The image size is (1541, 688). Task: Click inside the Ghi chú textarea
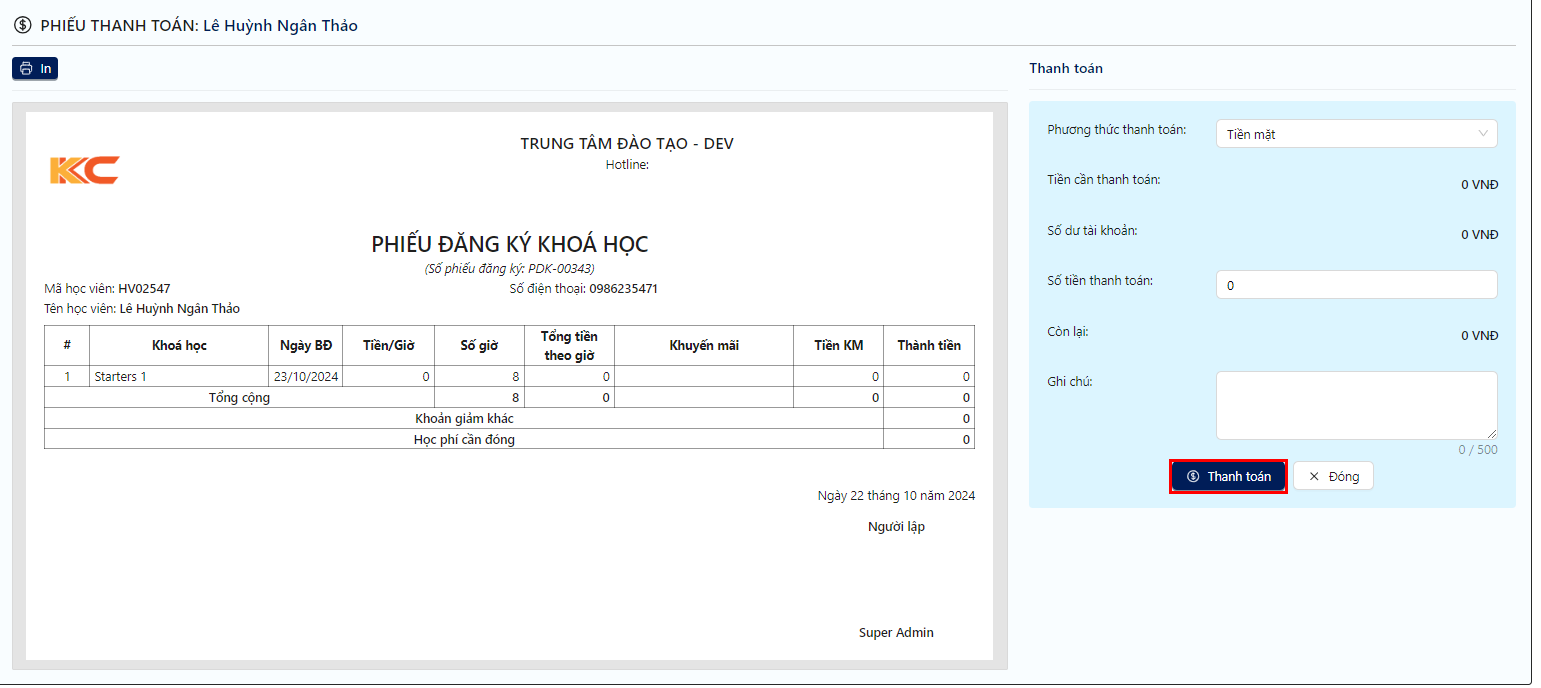[1356, 405]
